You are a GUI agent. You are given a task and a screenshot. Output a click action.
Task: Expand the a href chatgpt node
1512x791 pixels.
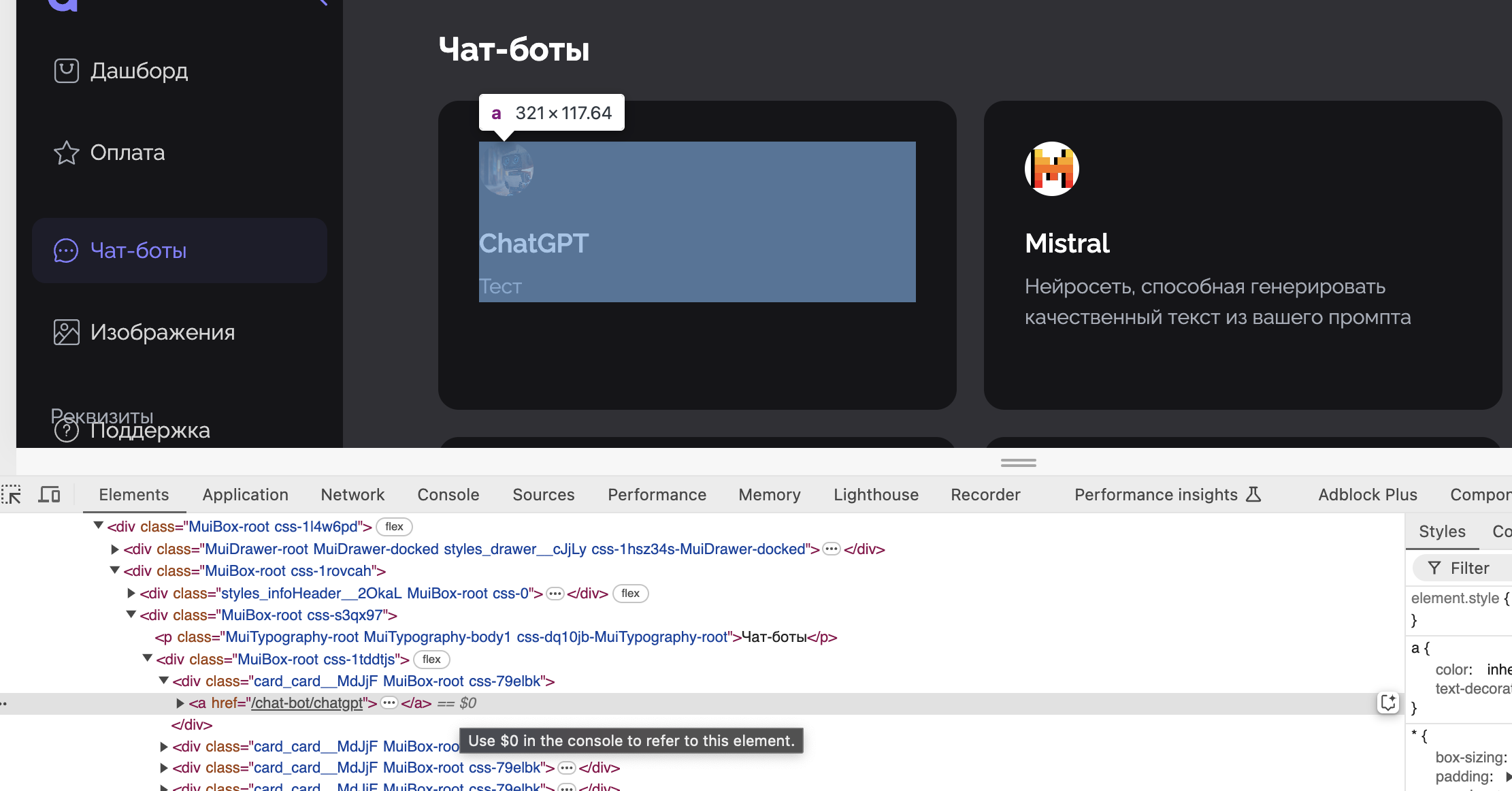tap(180, 703)
